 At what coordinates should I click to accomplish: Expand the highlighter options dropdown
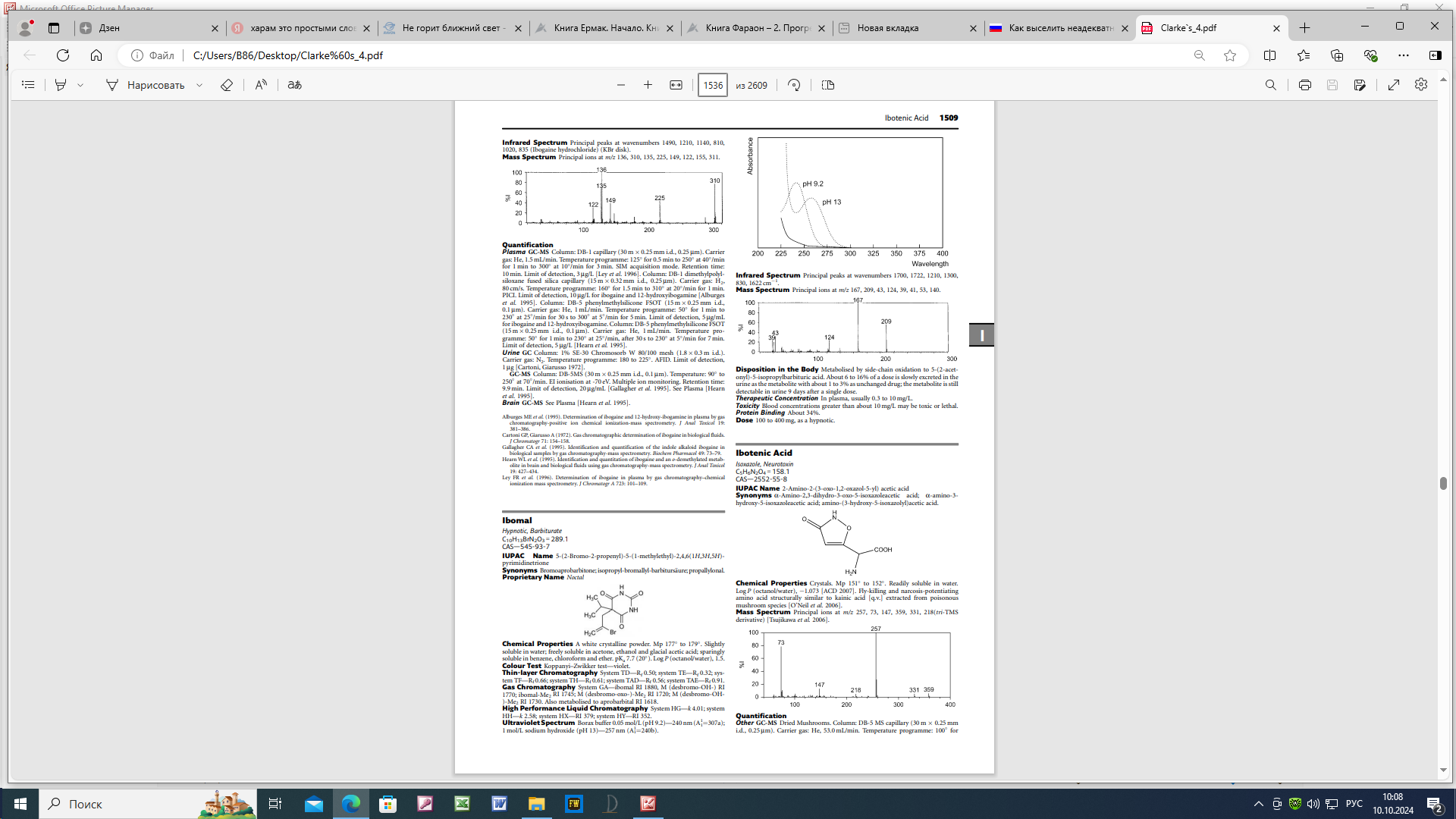coord(80,85)
